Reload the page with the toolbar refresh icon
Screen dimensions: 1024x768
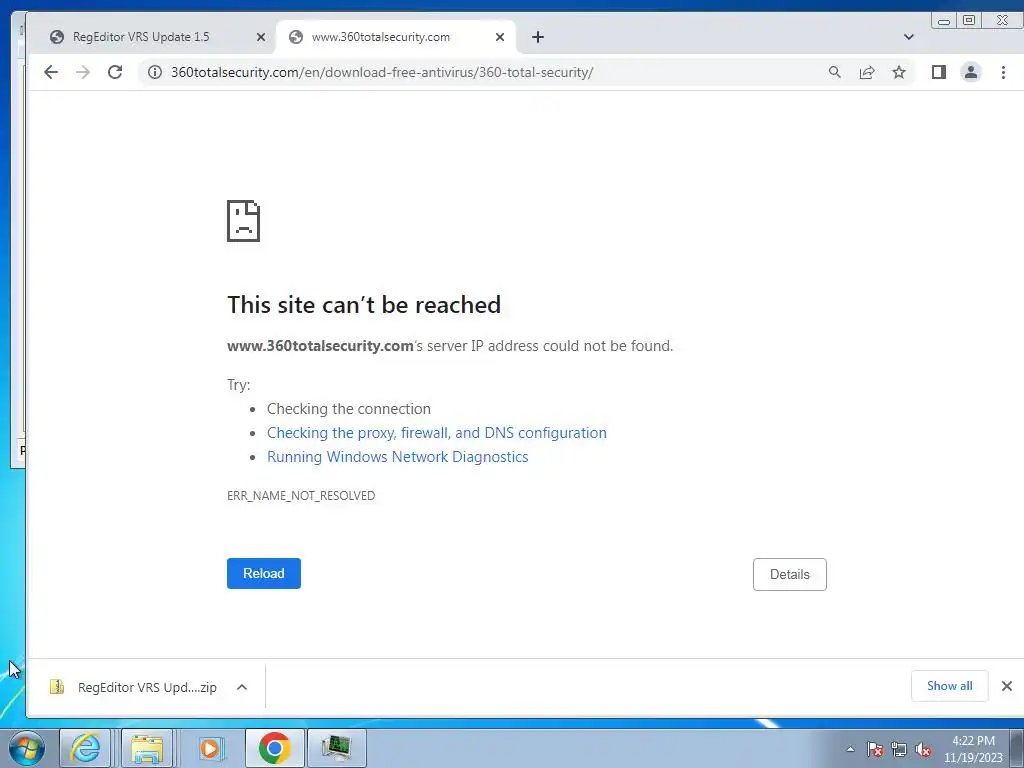[115, 72]
